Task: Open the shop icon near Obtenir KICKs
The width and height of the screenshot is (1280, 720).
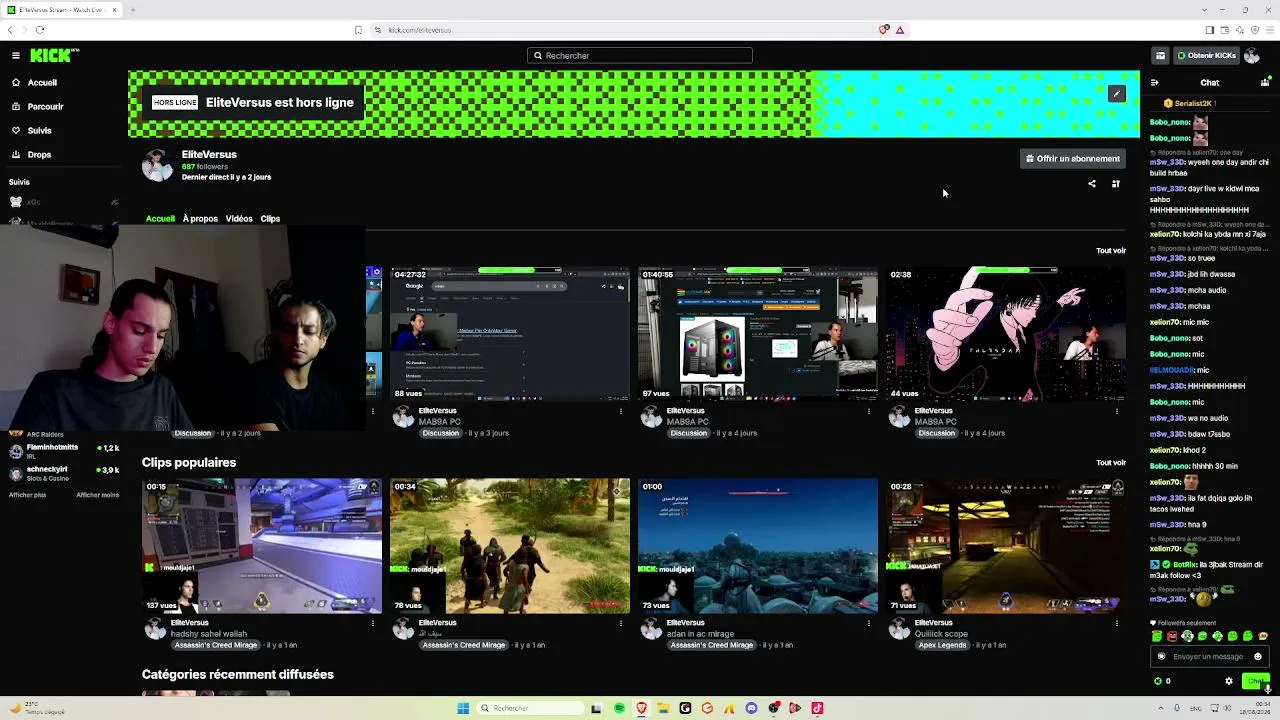Action: pyautogui.click(x=1160, y=56)
